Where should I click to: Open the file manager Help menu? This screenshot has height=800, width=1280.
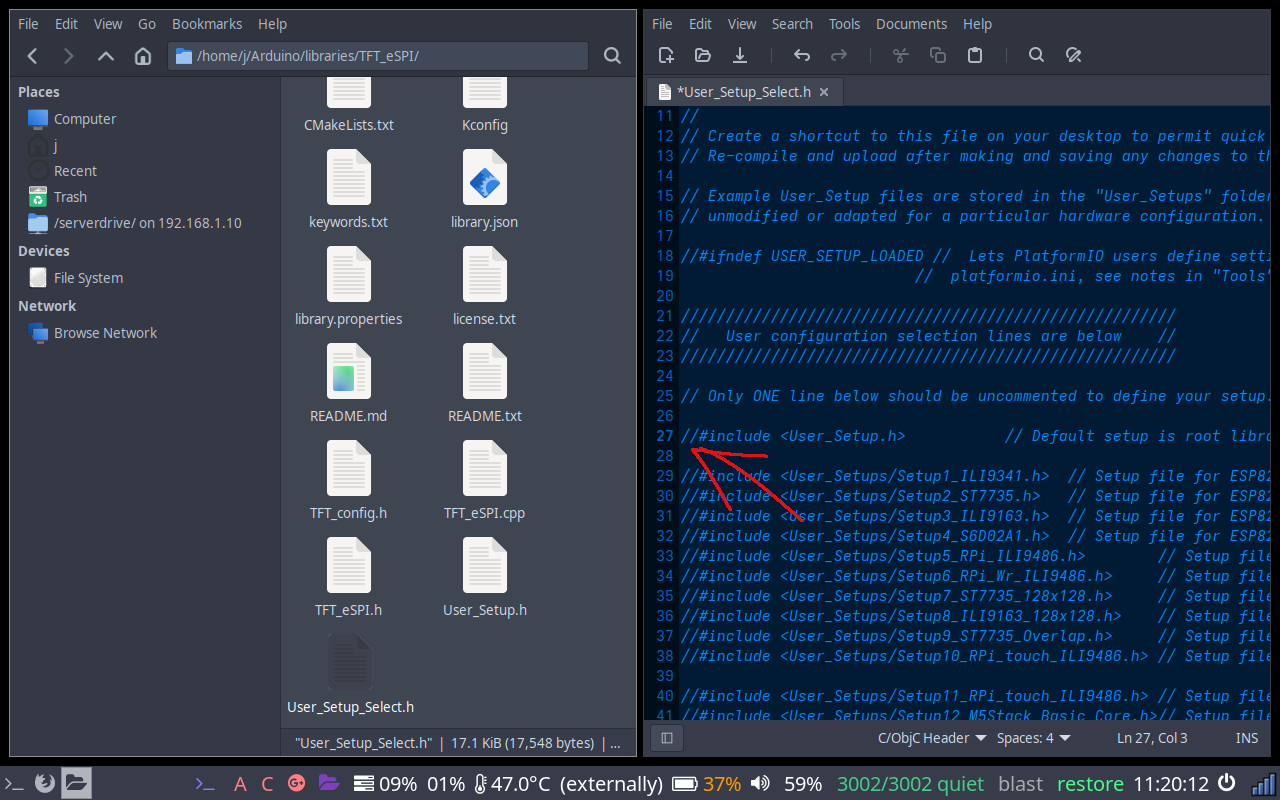272,24
